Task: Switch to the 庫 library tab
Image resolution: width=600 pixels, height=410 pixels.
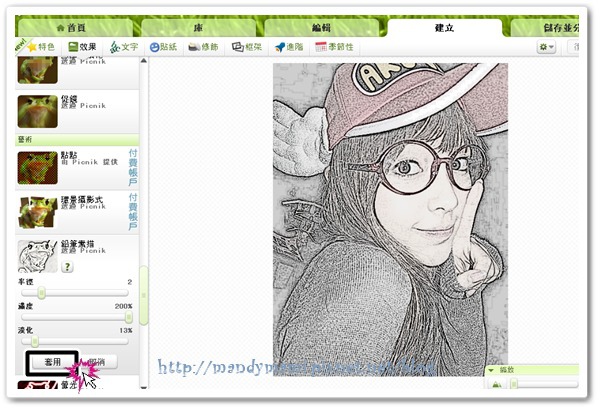Action: tap(198, 28)
